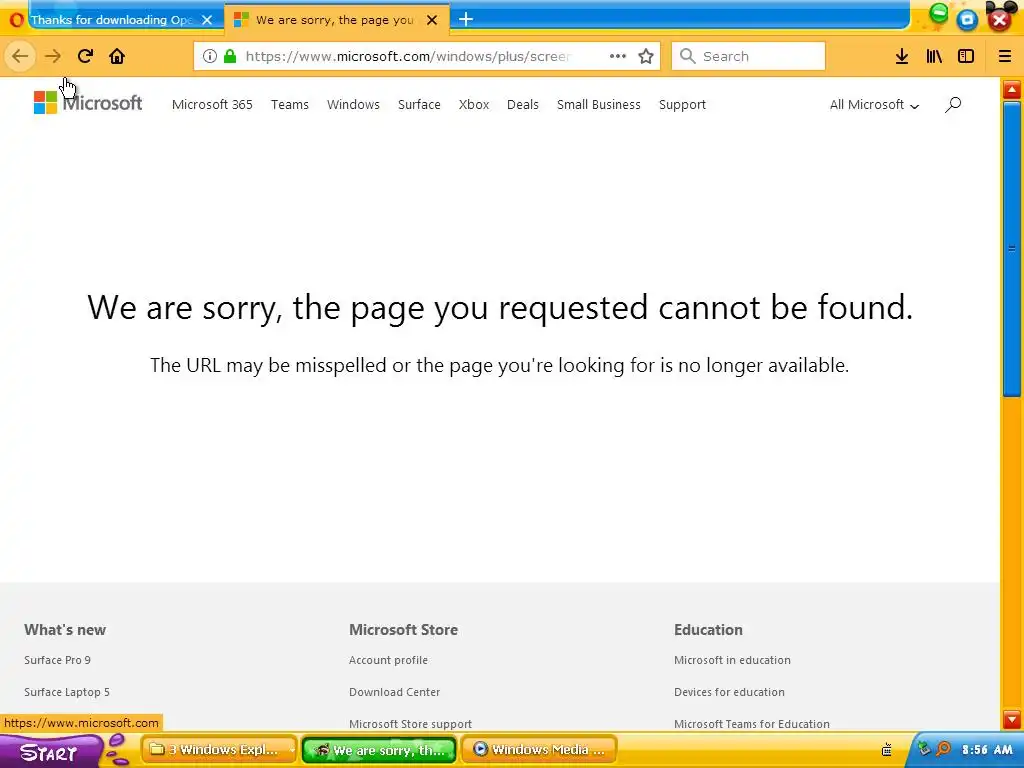Open Microsoft Store support link

[x=410, y=724]
